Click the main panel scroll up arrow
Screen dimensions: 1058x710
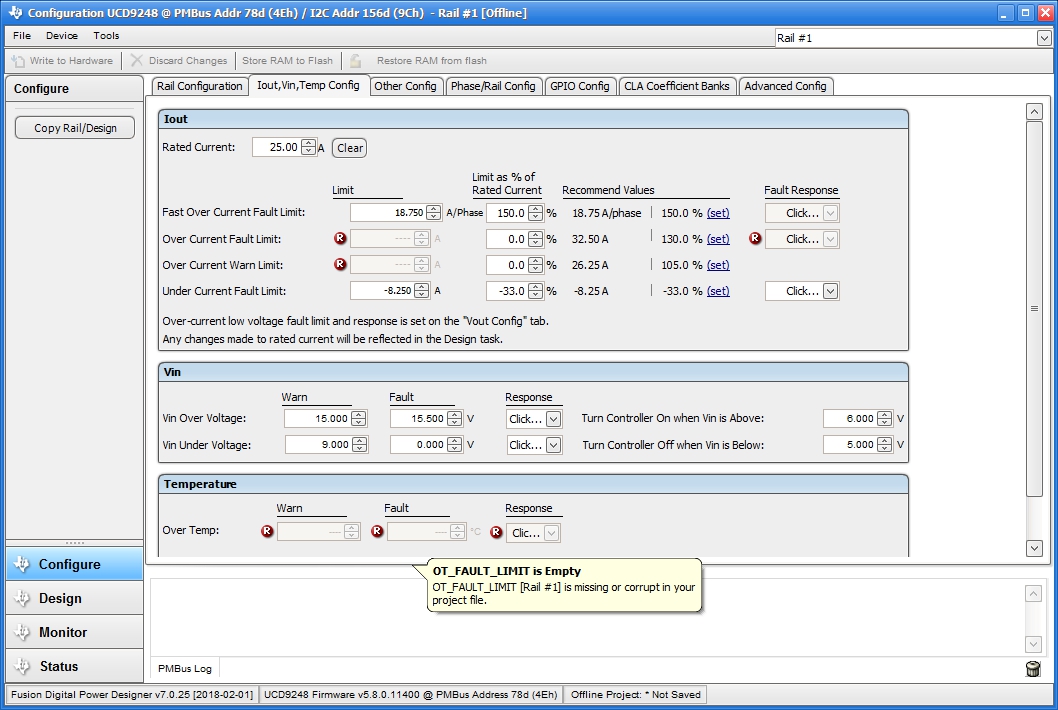click(x=1034, y=111)
